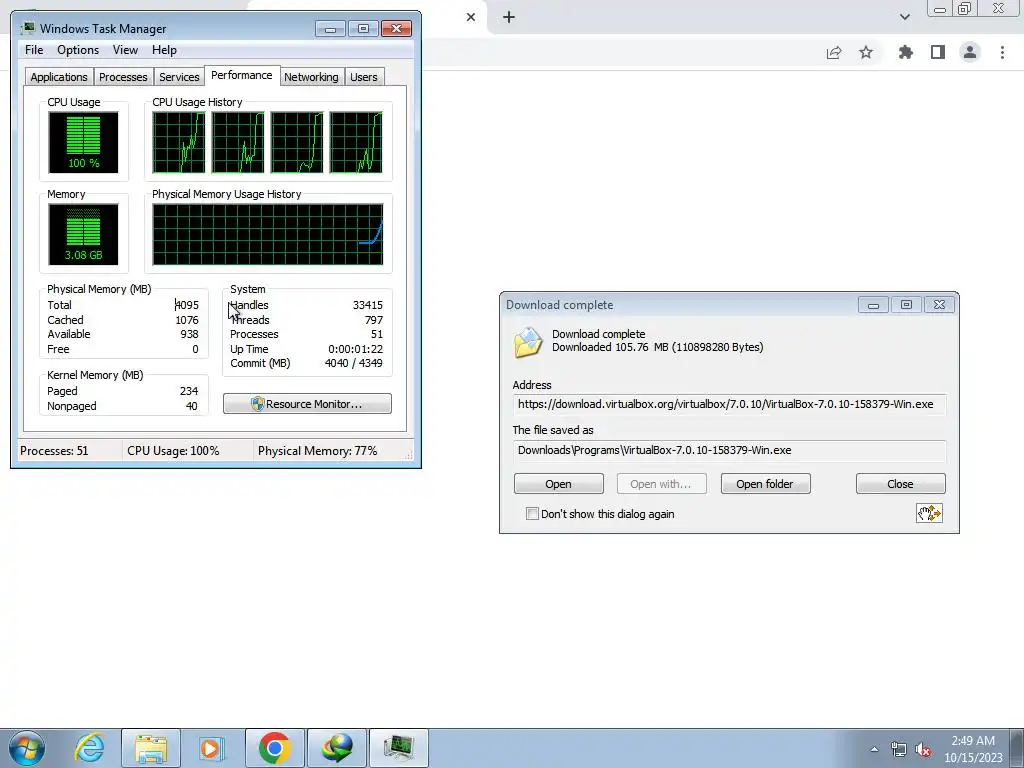
Task: Click the Cached memory value 1076
Action: pos(187,320)
